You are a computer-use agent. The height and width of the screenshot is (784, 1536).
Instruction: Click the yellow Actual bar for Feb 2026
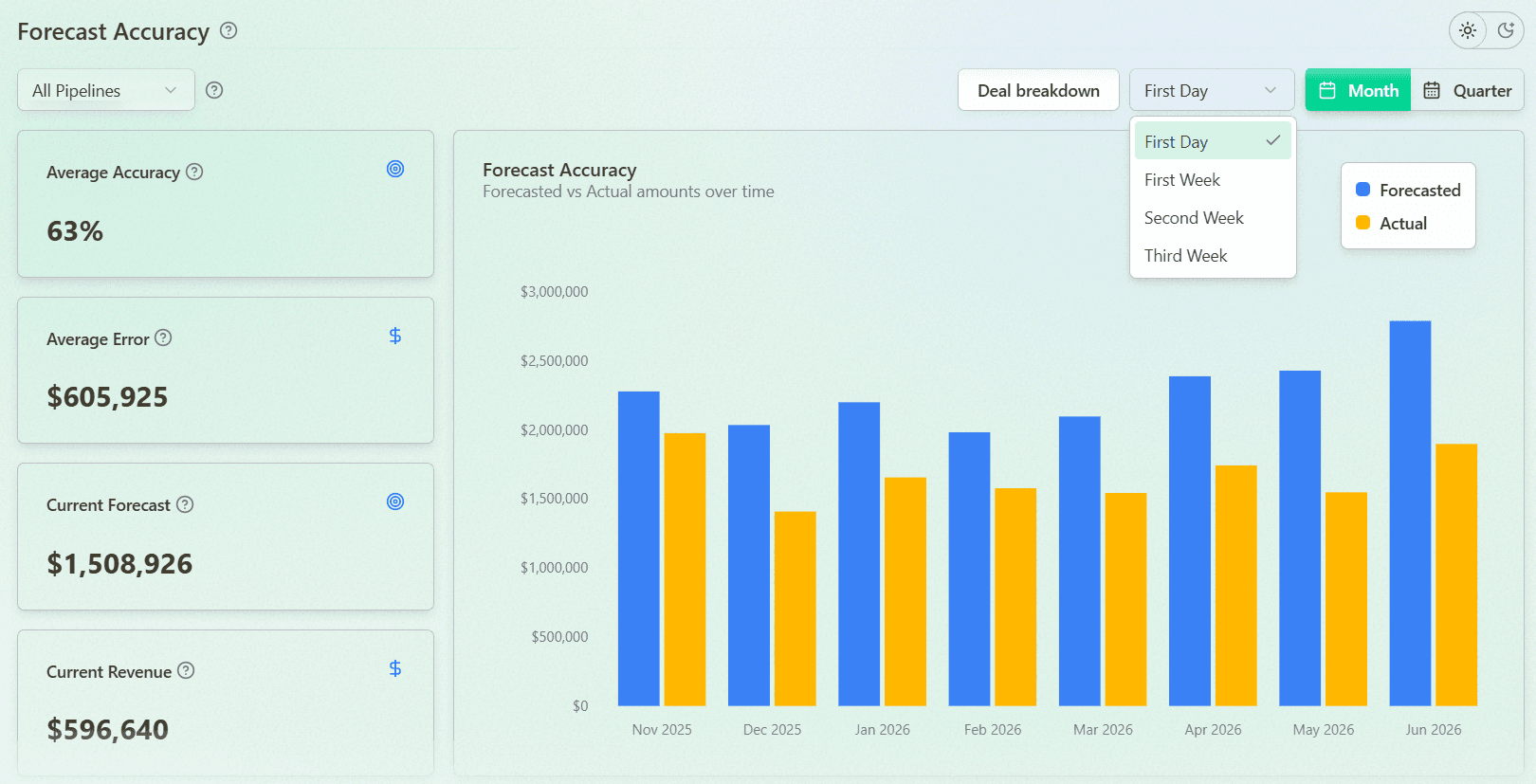1015,597
